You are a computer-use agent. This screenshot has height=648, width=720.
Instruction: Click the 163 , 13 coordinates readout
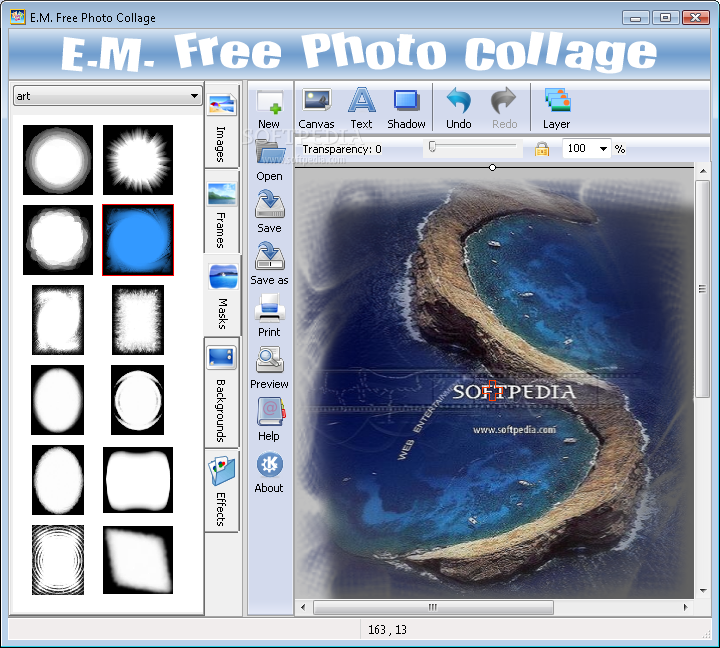point(388,630)
